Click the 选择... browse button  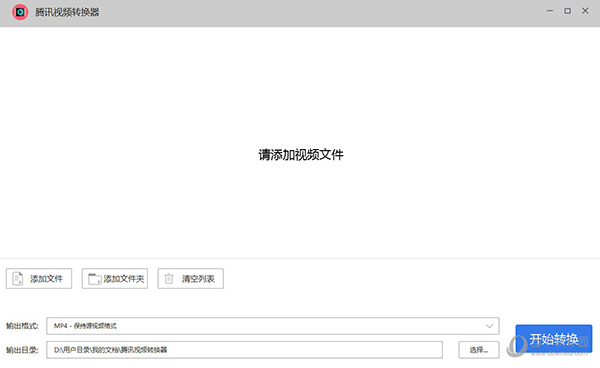(479, 350)
